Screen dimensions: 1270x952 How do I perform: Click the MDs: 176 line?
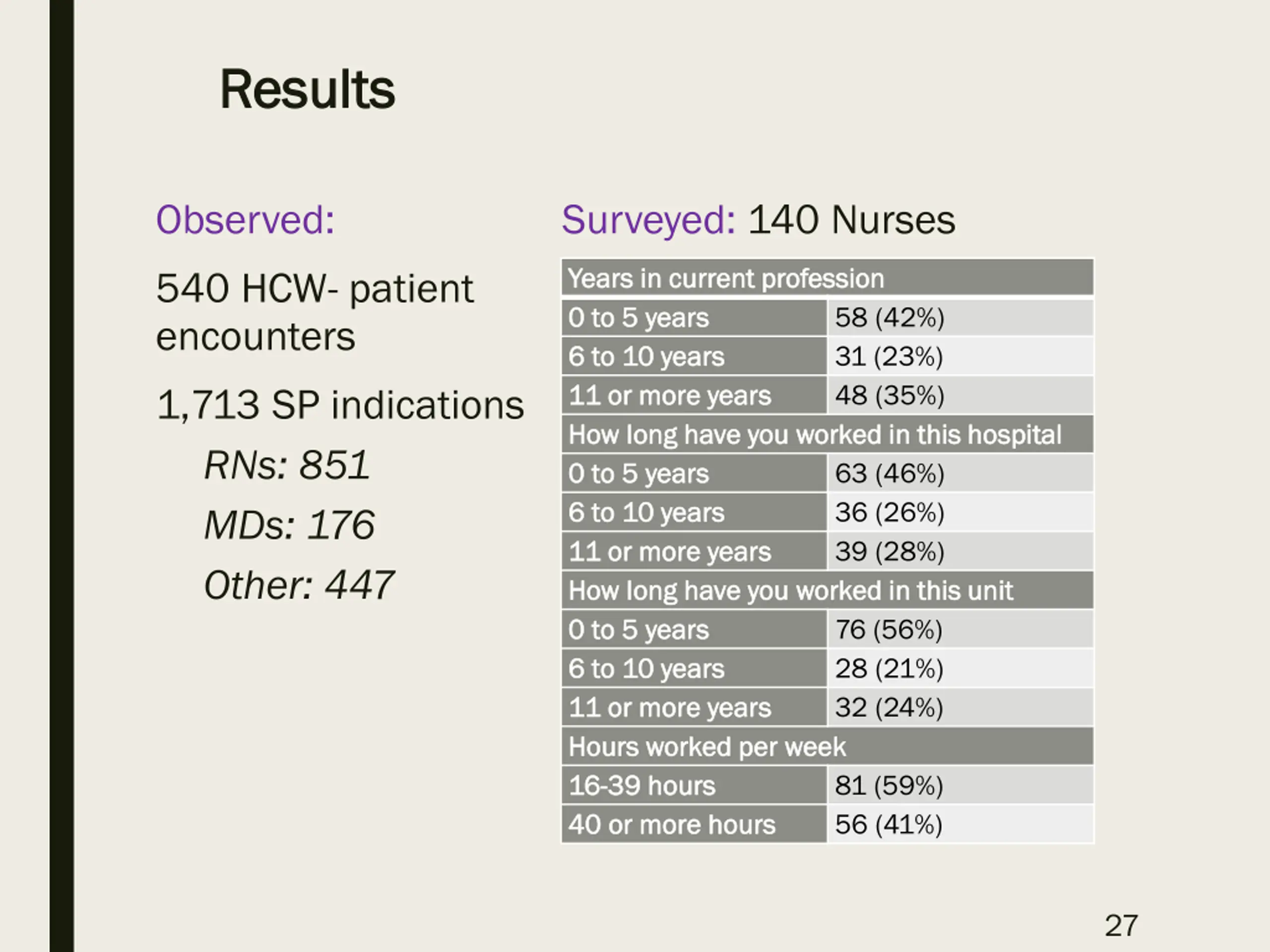coord(289,525)
